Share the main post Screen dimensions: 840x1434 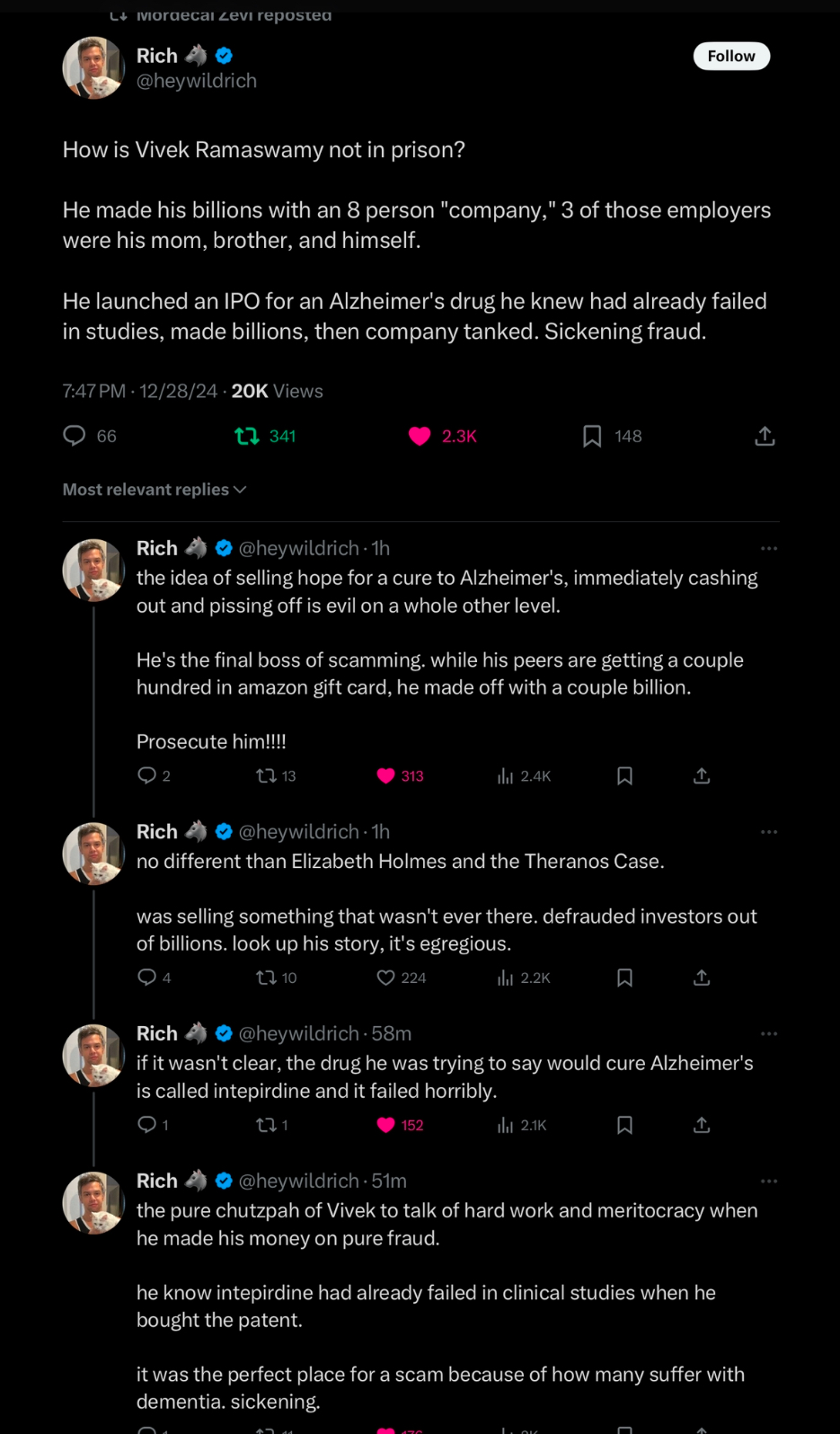click(765, 436)
